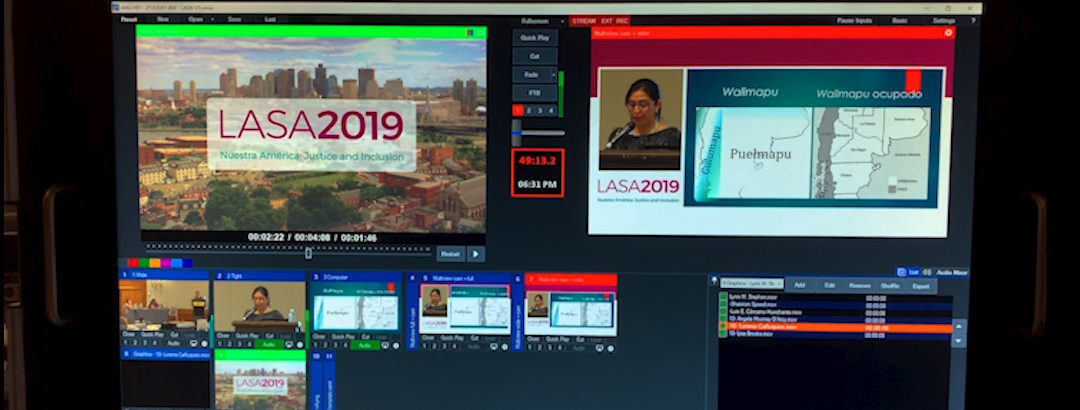Viewport: 1080px width, 410px height.
Task: Switch to Audio Mixer tab
Action: tap(951, 272)
